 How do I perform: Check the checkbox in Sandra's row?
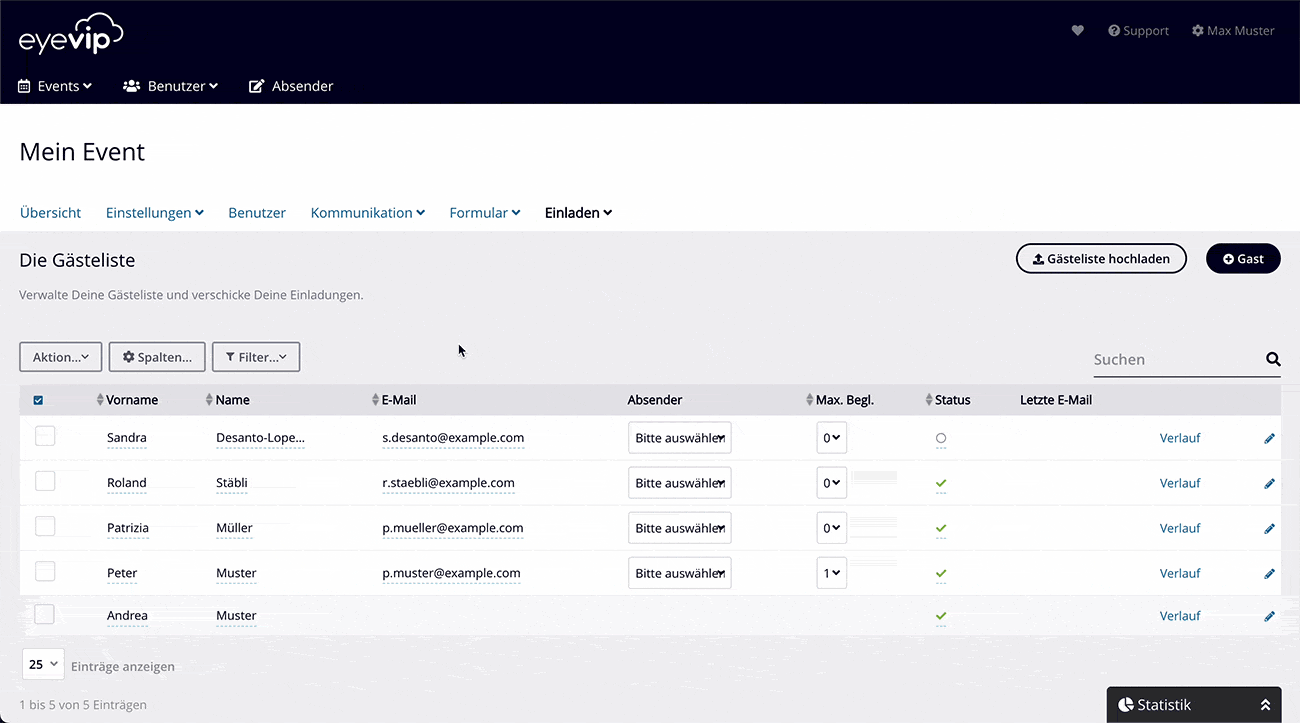point(44,437)
